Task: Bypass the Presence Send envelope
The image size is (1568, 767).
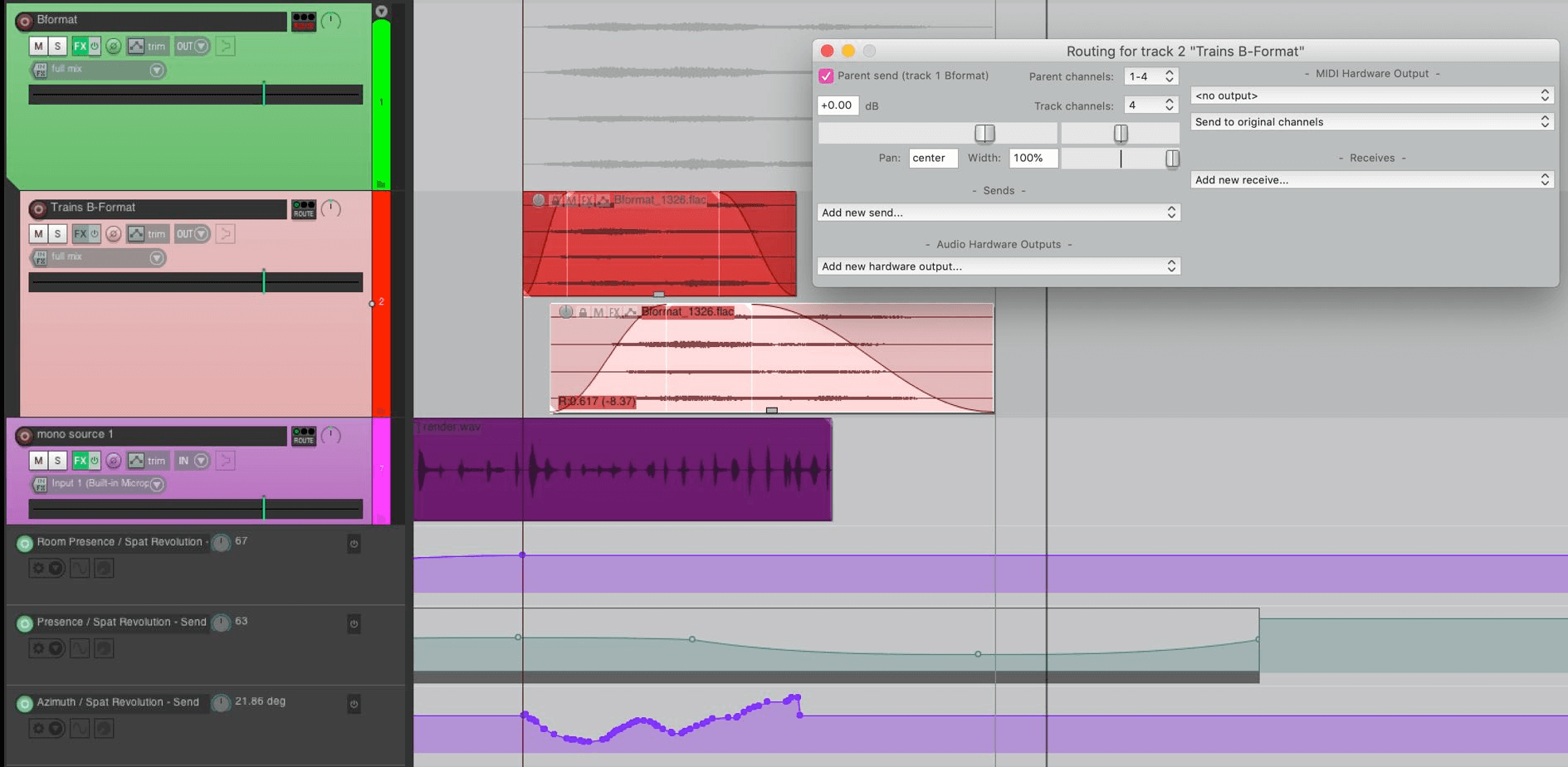Action: pos(354,624)
